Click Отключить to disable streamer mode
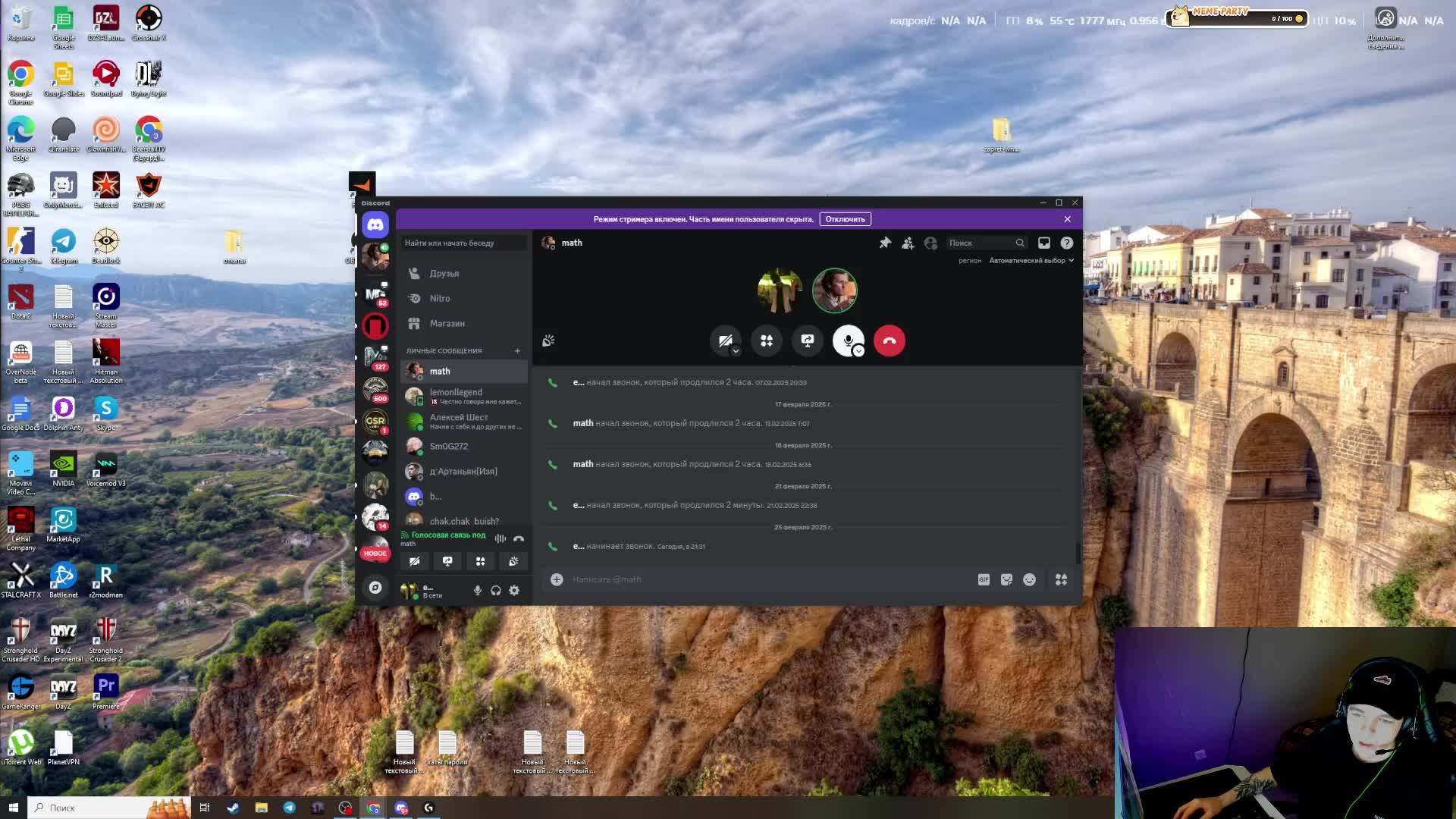Viewport: 1456px width, 819px height. (845, 219)
